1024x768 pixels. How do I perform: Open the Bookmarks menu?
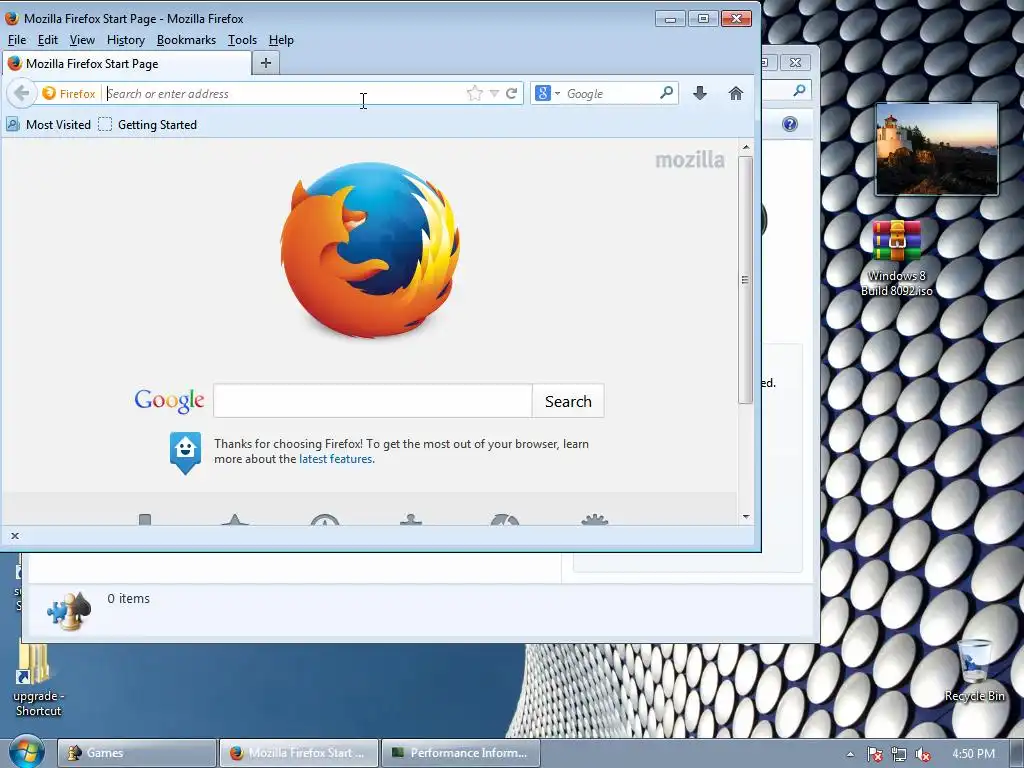[x=186, y=40]
